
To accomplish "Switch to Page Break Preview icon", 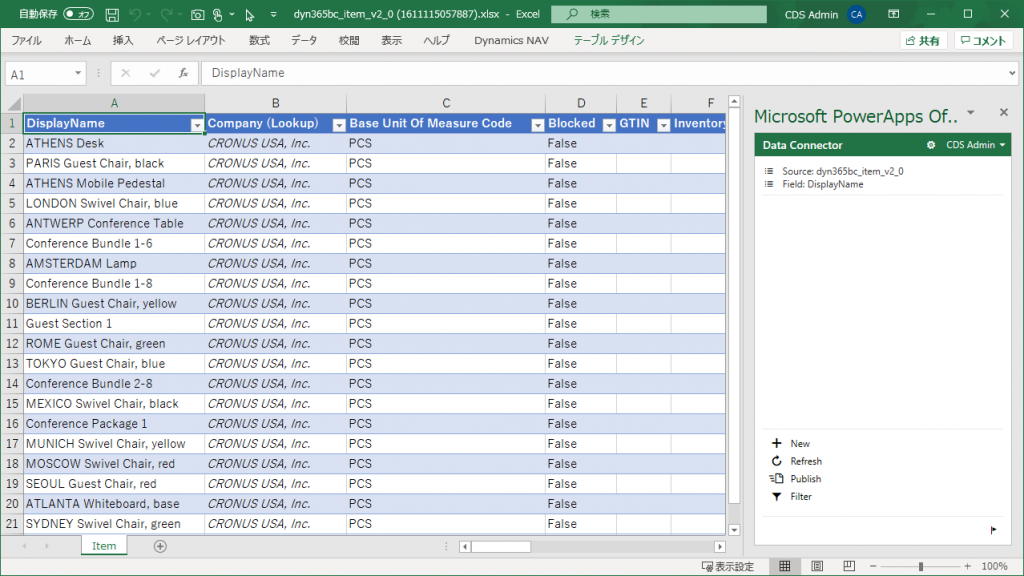I will pos(848,566).
